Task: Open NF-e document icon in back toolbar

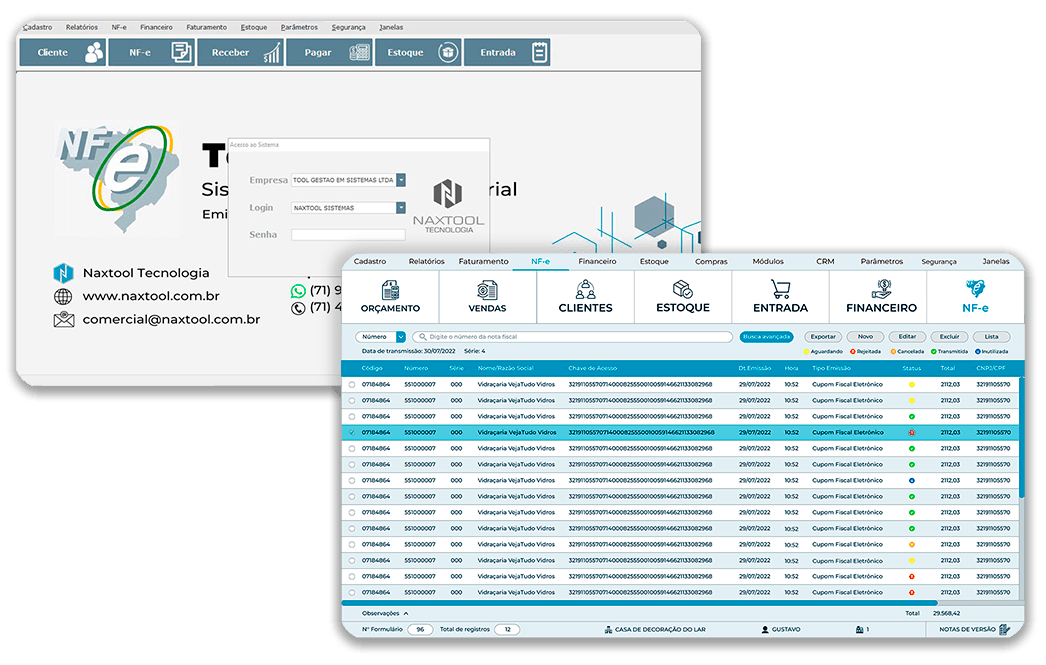Action: point(181,52)
